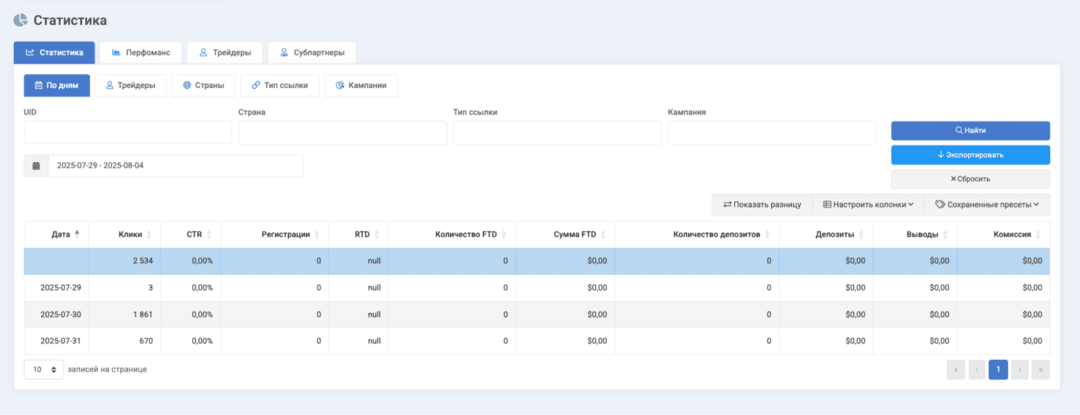The width and height of the screenshot is (1080, 415).
Task: Click the Статистика page heading
Action: point(70,21)
